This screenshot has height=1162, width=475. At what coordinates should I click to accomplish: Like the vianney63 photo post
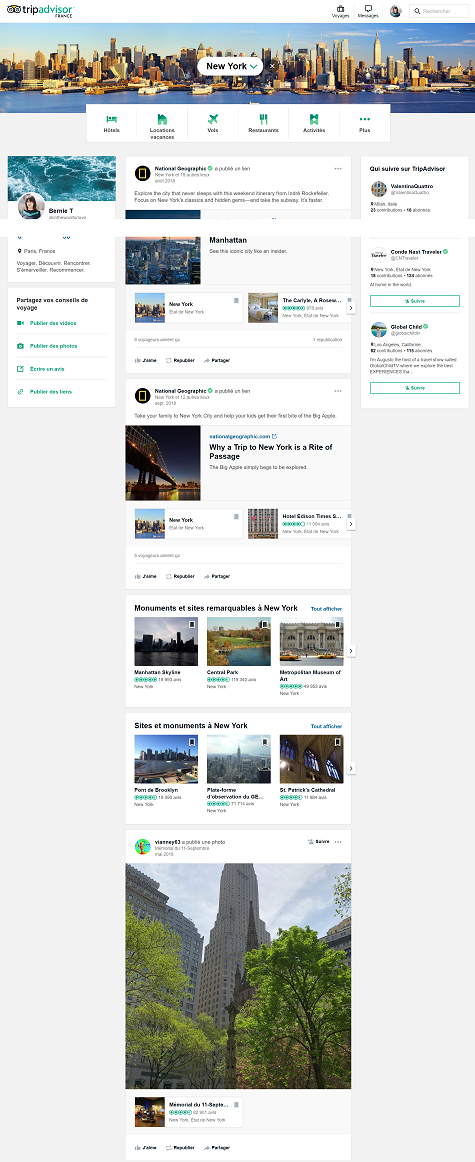(x=146, y=1147)
